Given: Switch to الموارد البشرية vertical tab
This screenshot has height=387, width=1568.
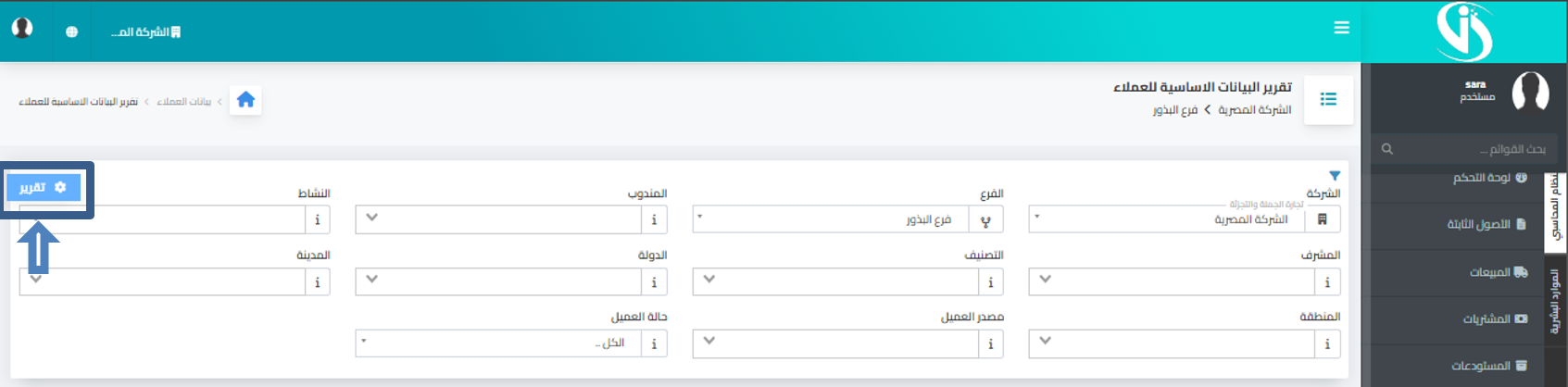Looking at the screenshot, I should pos(1555,301).
